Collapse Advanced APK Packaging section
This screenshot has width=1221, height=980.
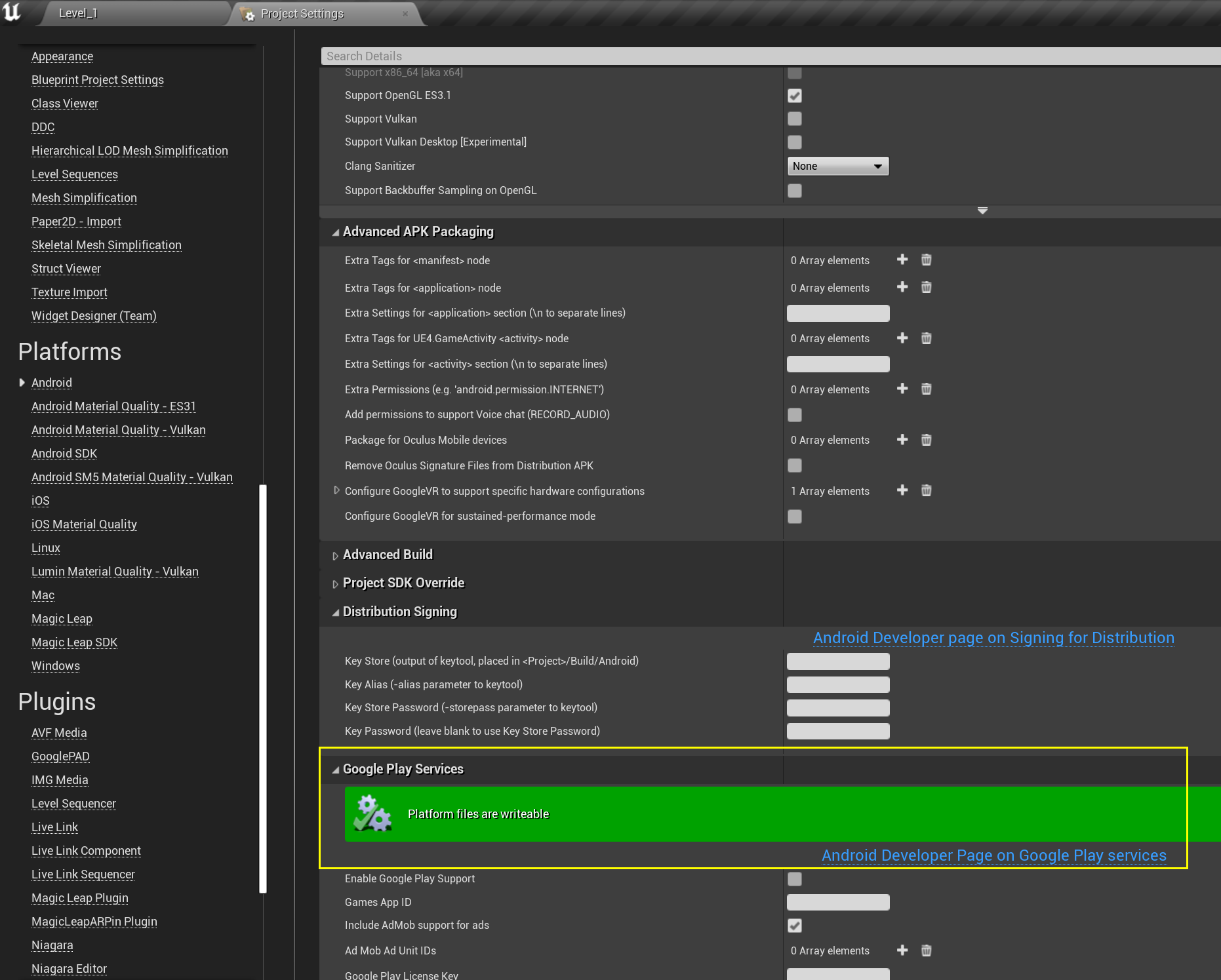(335, 232)
